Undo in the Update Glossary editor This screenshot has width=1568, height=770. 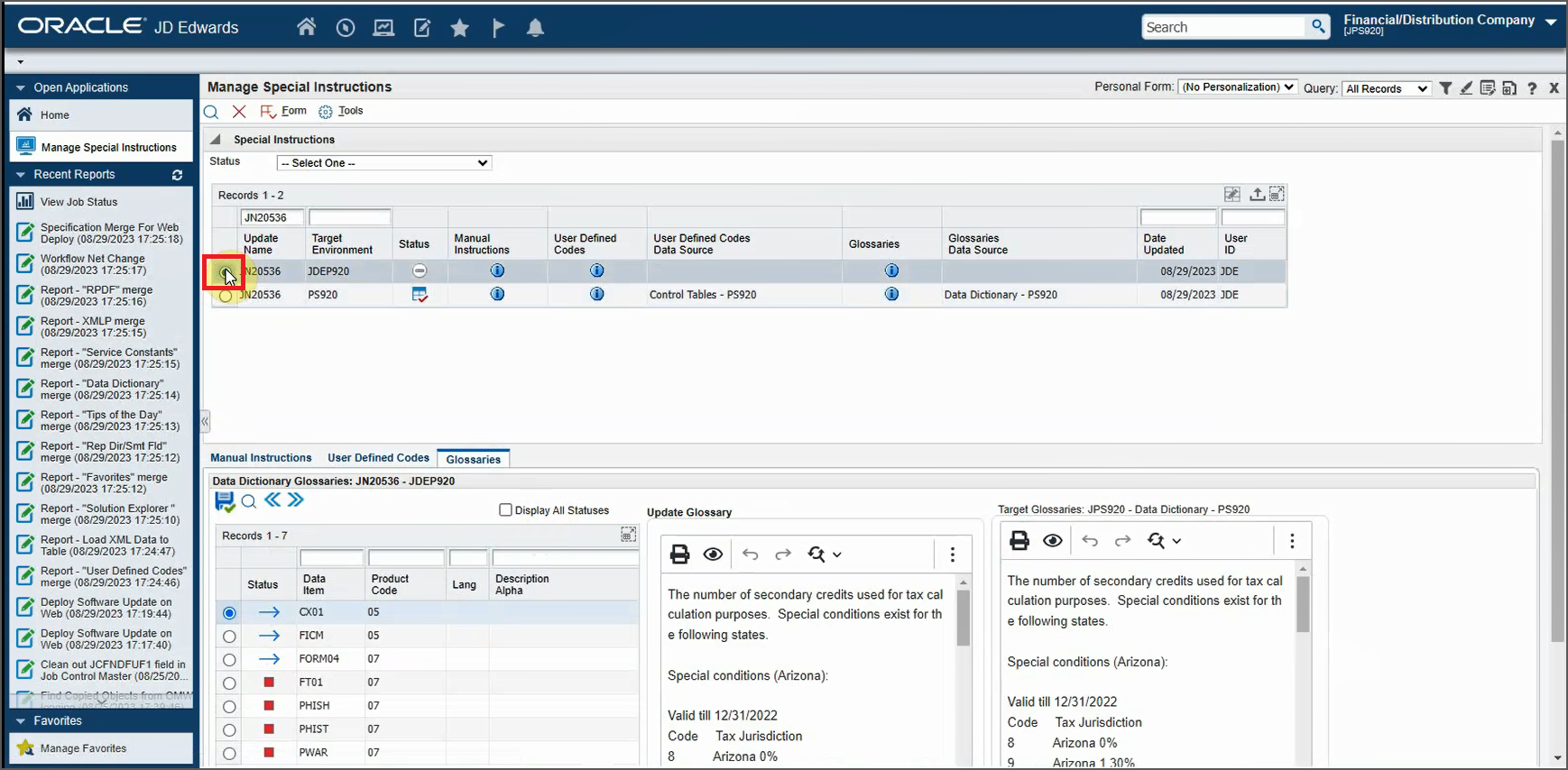point(751,555)
